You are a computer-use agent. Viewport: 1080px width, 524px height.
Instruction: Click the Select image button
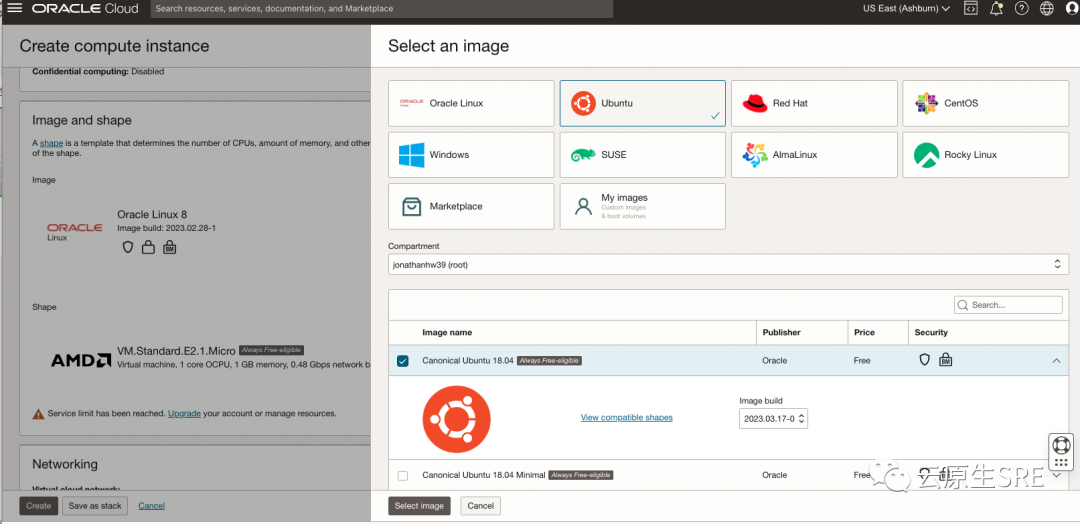coord(419,505)
